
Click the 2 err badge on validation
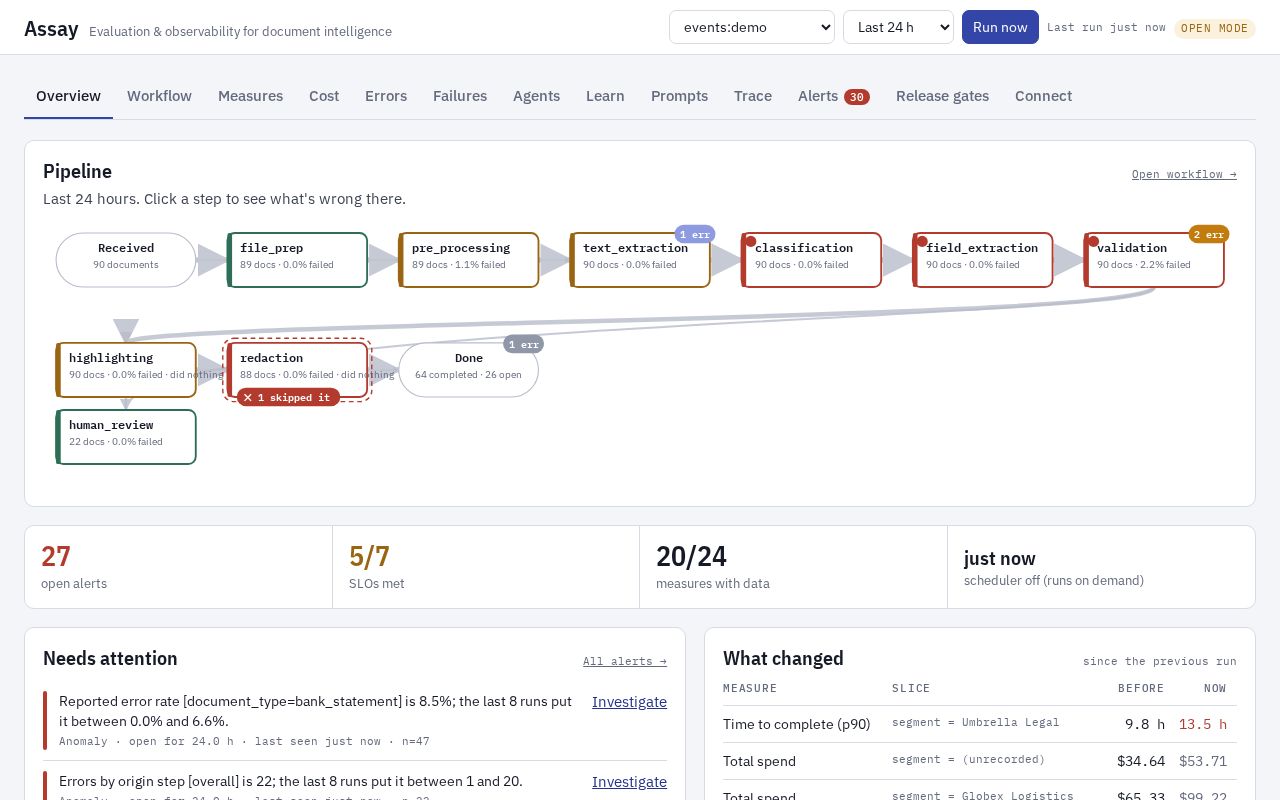(1208, 234)
